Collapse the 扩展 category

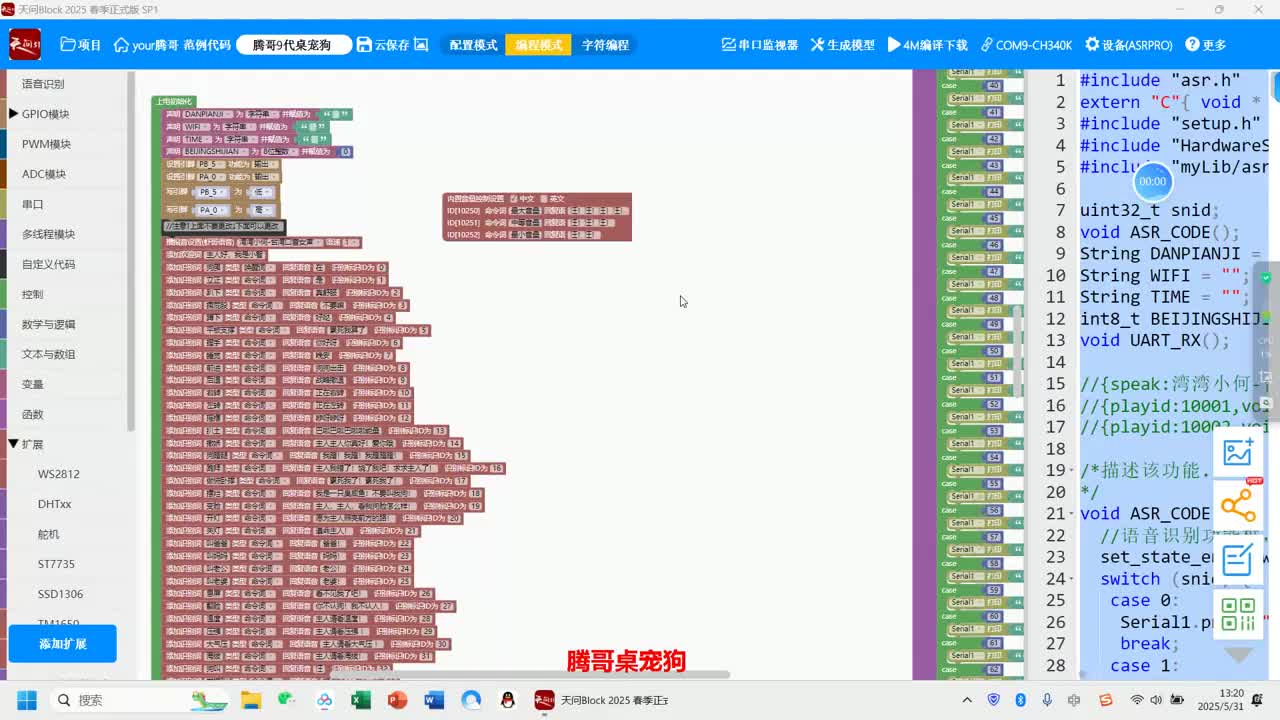point(14,444)
